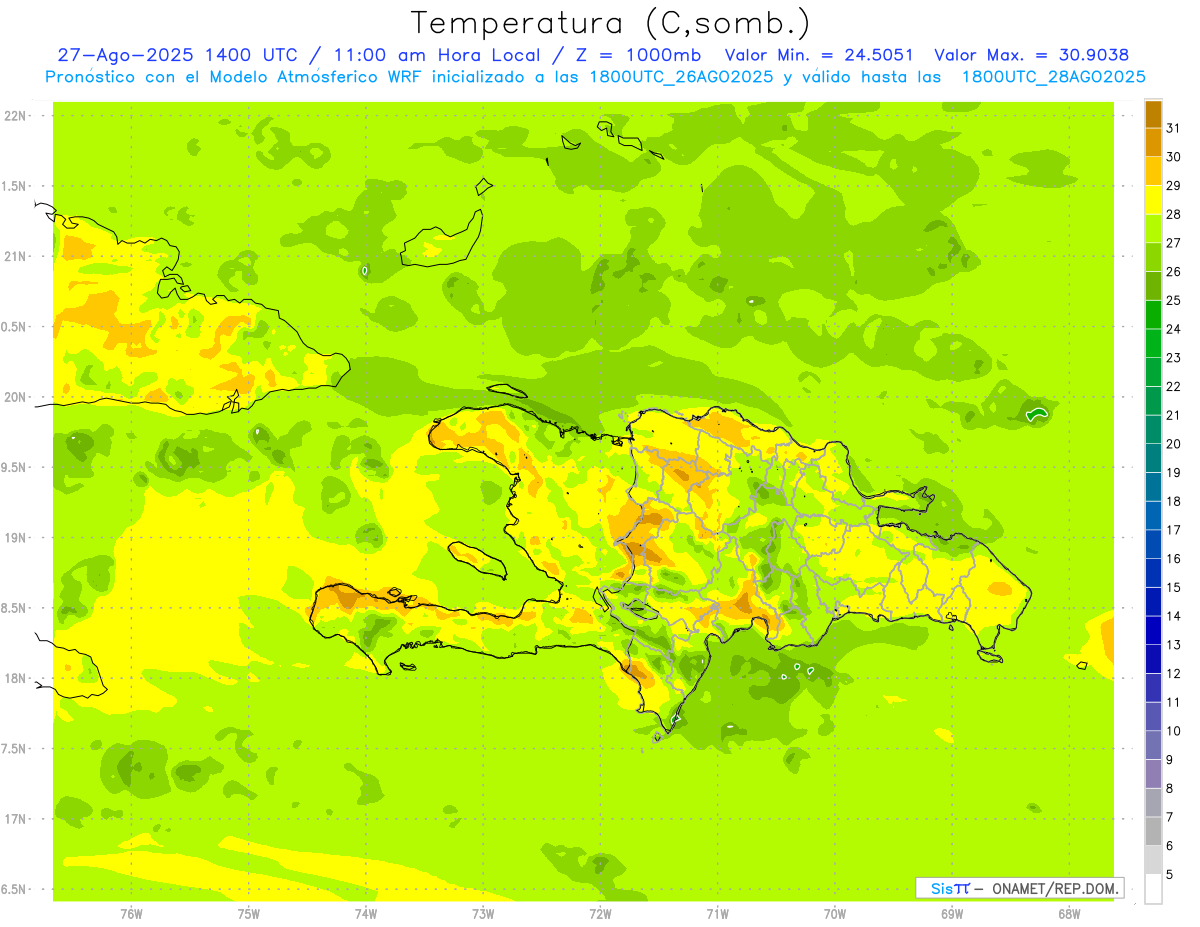Click the 'Z = 1000mb' pressure level text
Viewport: 1200px width, 927px height.
click(x=634, y=55)
